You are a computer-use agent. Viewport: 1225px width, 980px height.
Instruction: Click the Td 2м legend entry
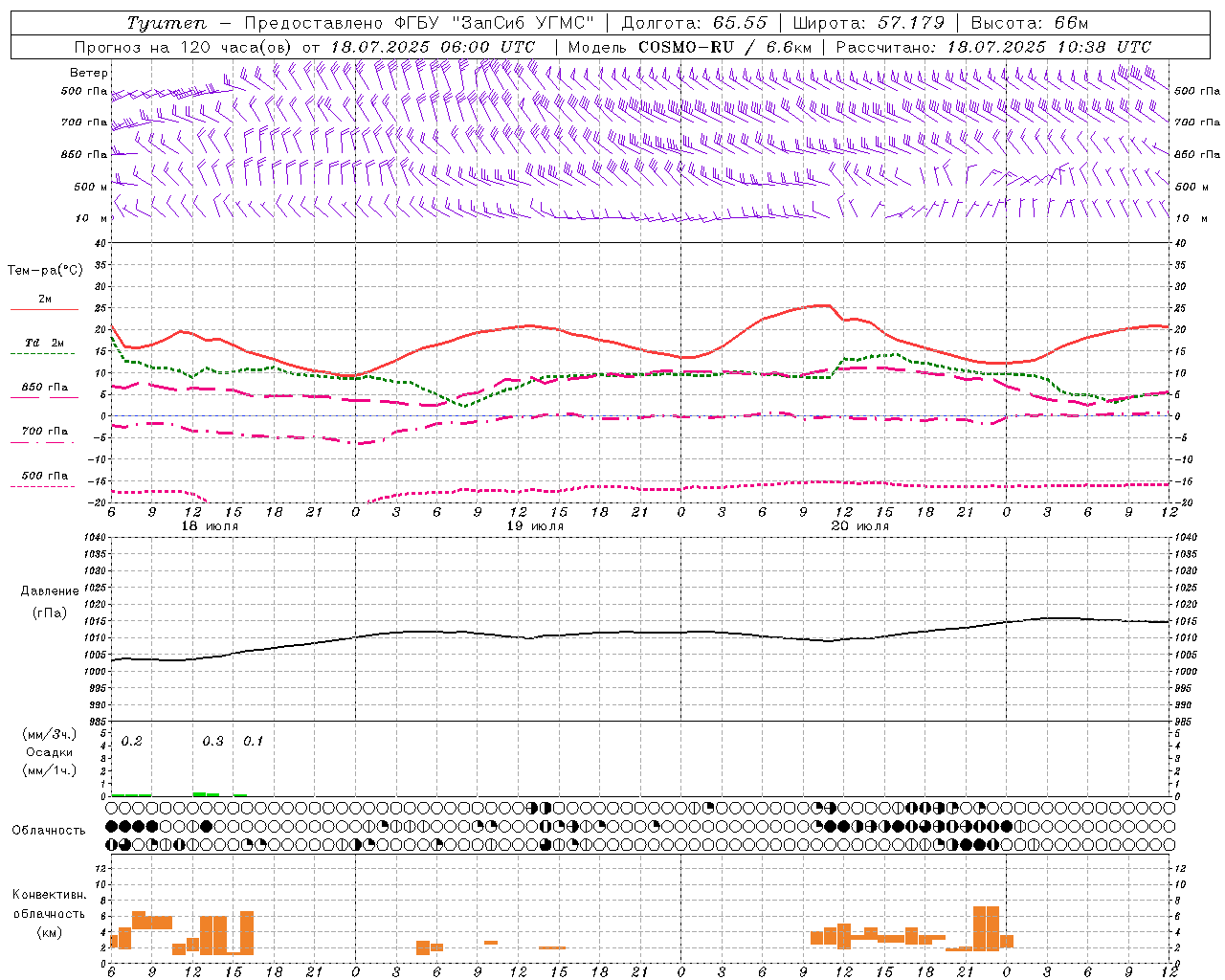coord(45,343)
